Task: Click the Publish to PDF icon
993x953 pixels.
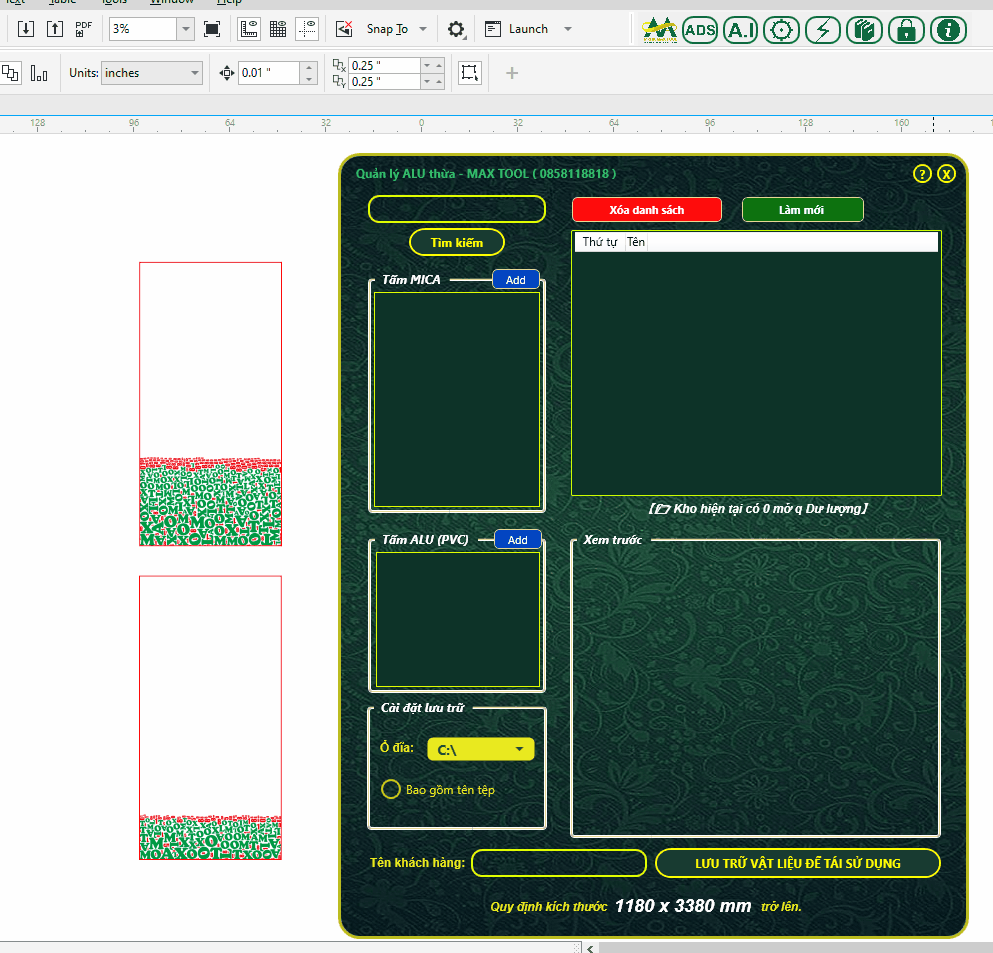Action: 84,29
